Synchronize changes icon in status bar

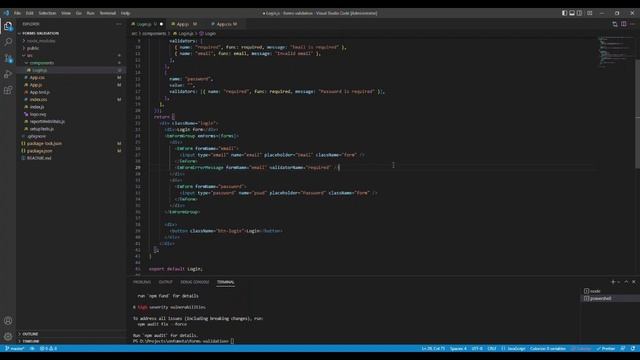pos(32,349)
